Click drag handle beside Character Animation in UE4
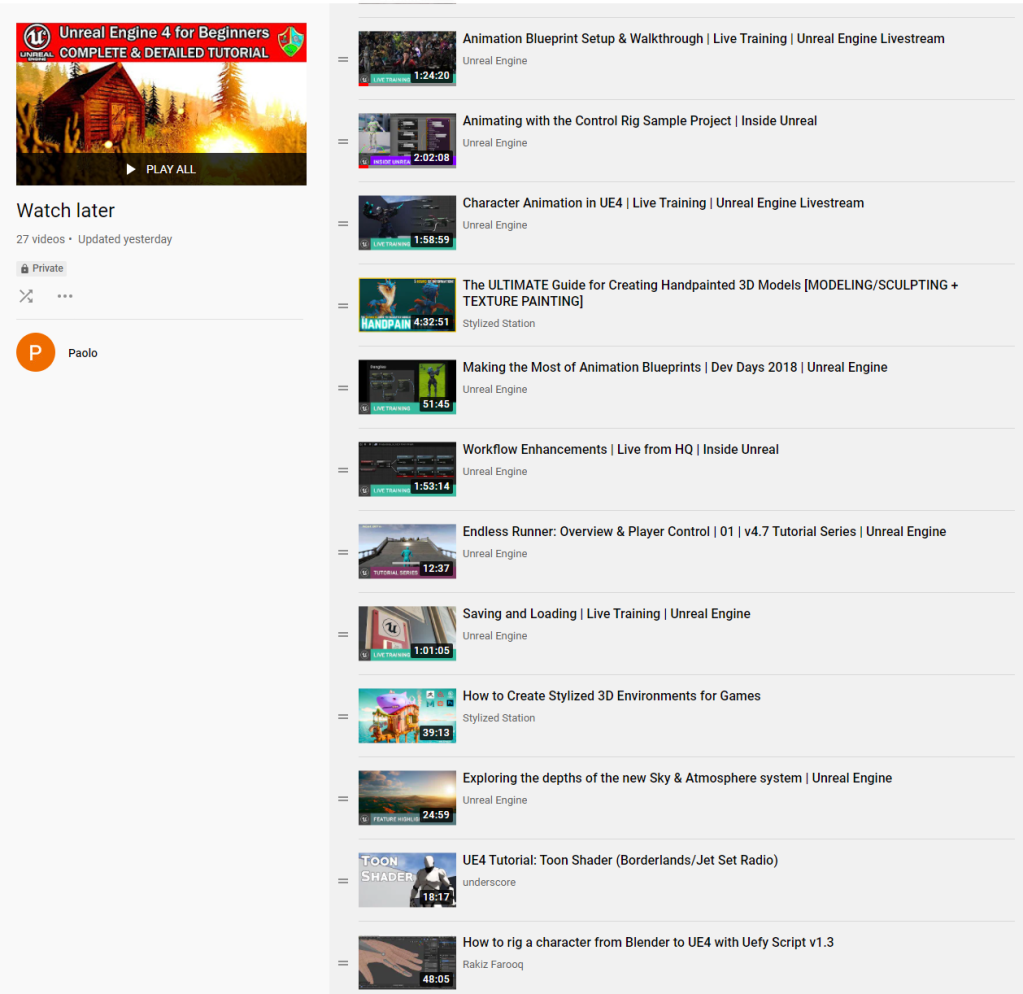Screen dimensions: 1023x994 [x=343, y=224]
